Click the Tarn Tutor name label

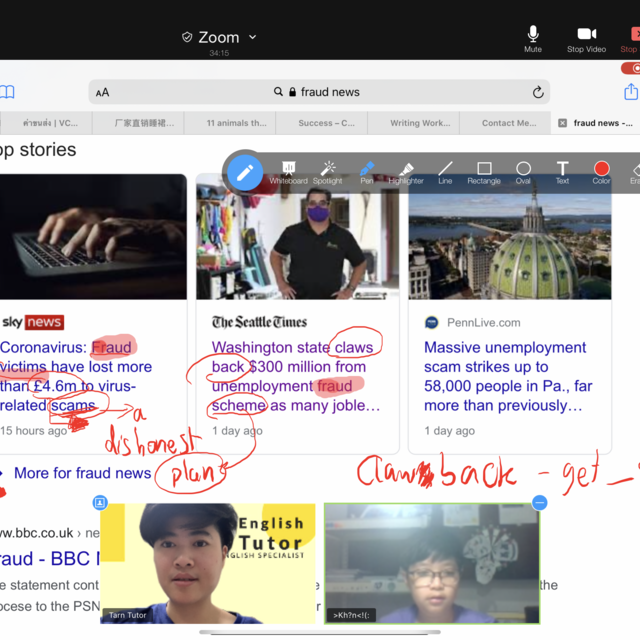point(127,615)
